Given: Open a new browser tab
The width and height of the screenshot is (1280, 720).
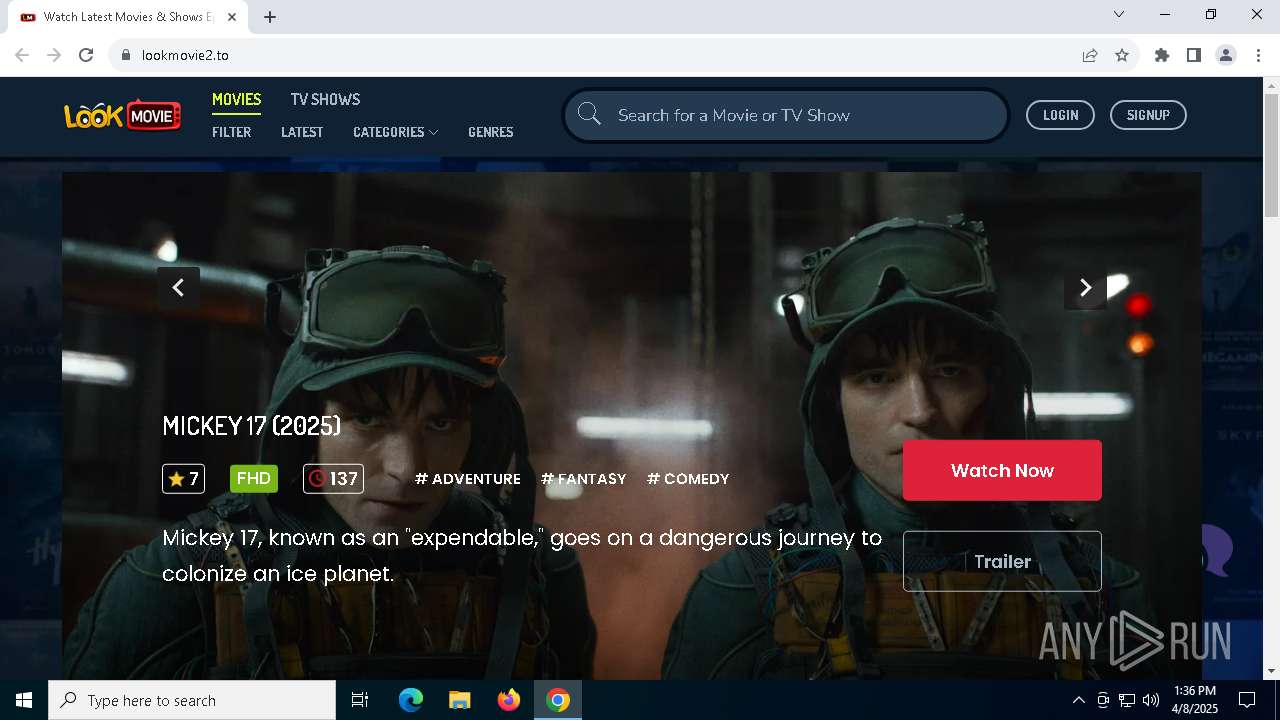Looking at the screenshot, I should pos(270,17).
